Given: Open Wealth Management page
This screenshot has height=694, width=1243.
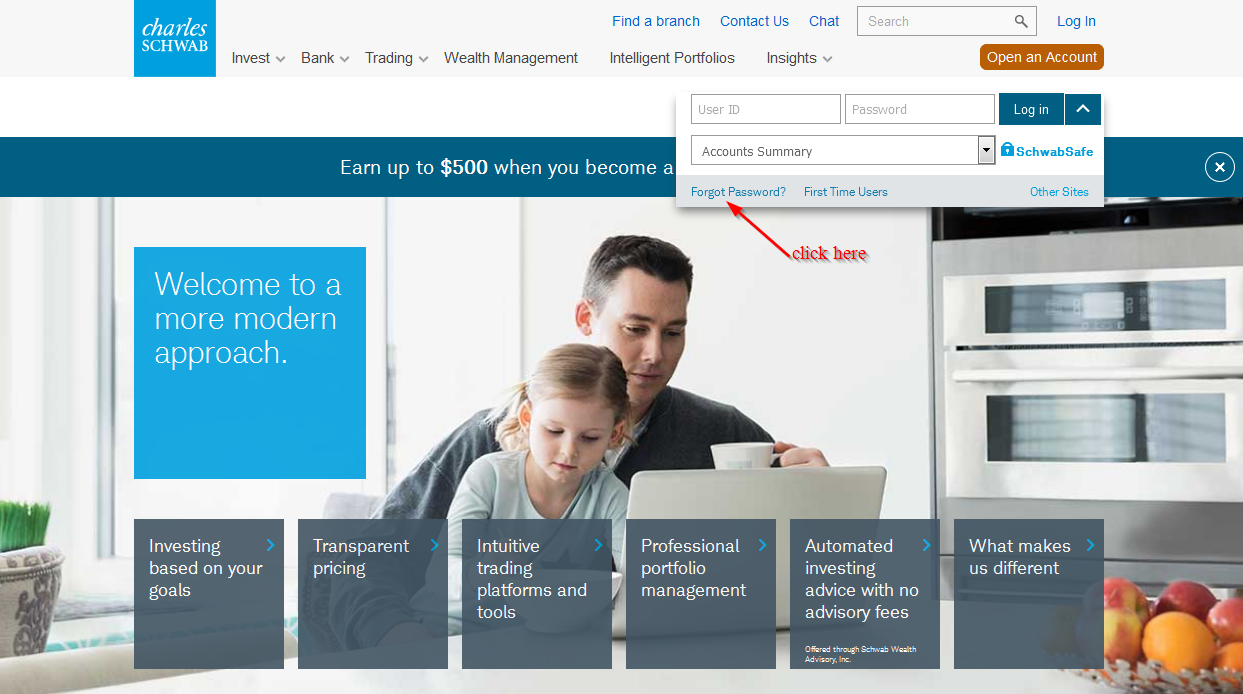Looking at the screenshot, I should coord(511,58).
